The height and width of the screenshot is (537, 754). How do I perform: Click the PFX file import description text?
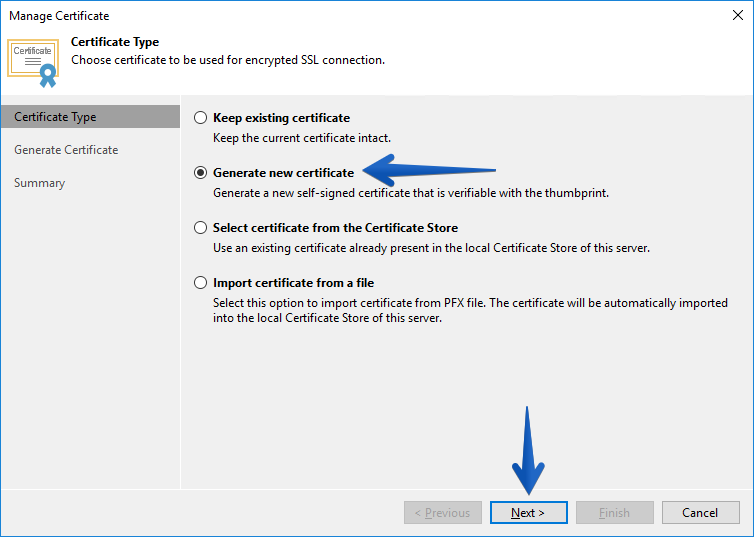click(x=470, y=311)
